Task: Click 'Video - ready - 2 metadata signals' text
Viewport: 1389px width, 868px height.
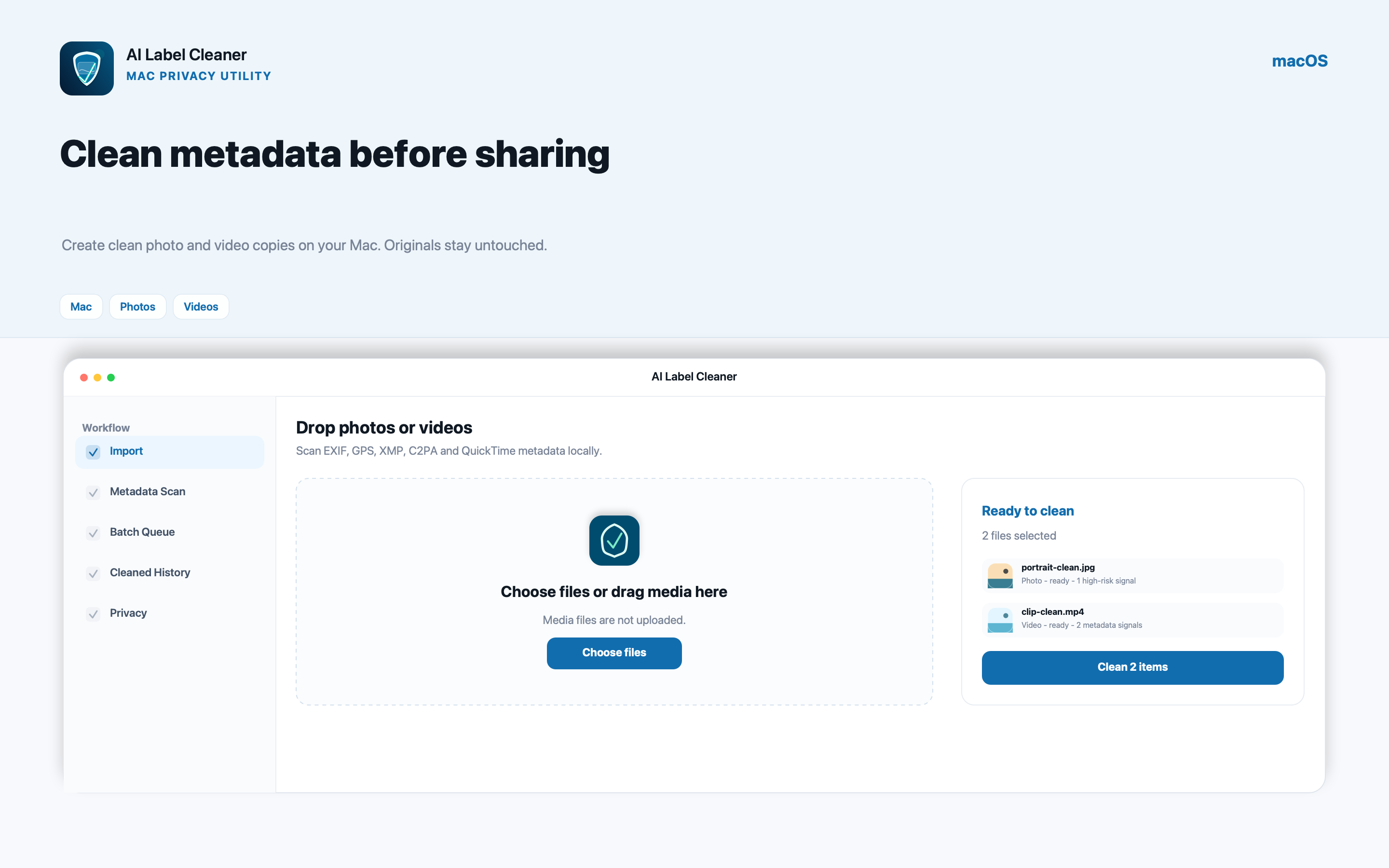Action: (x=1081, y=625)
